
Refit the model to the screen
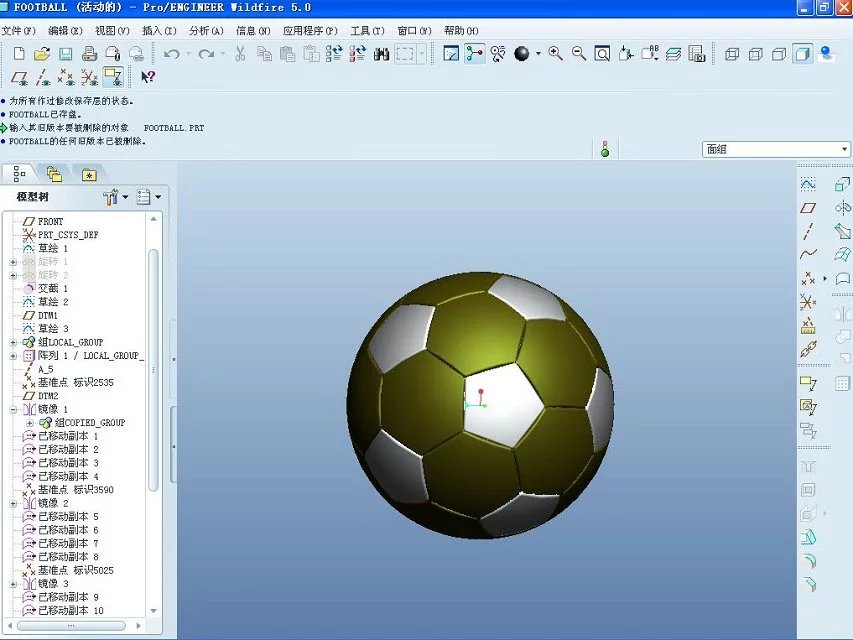[602, 53]
